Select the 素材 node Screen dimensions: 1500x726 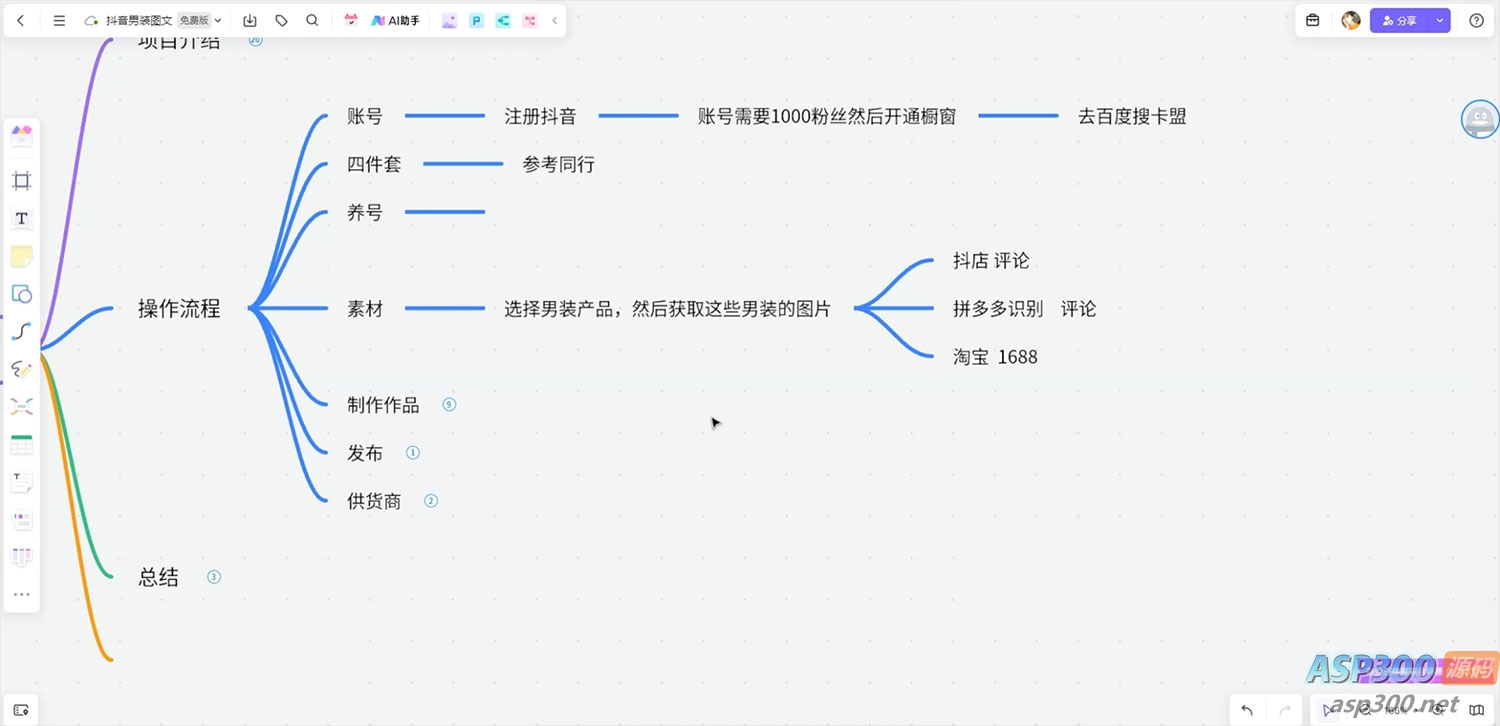(365, 309)
